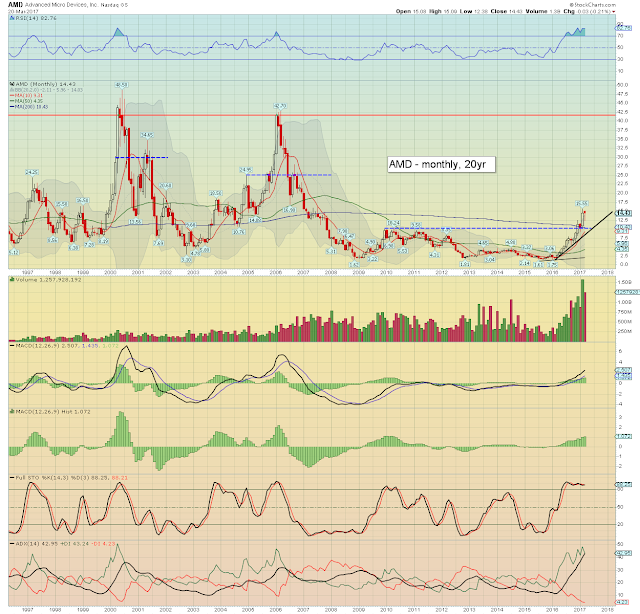Click the blue MA(200) legend entry
640x614 pixels.
pos(29,107)
